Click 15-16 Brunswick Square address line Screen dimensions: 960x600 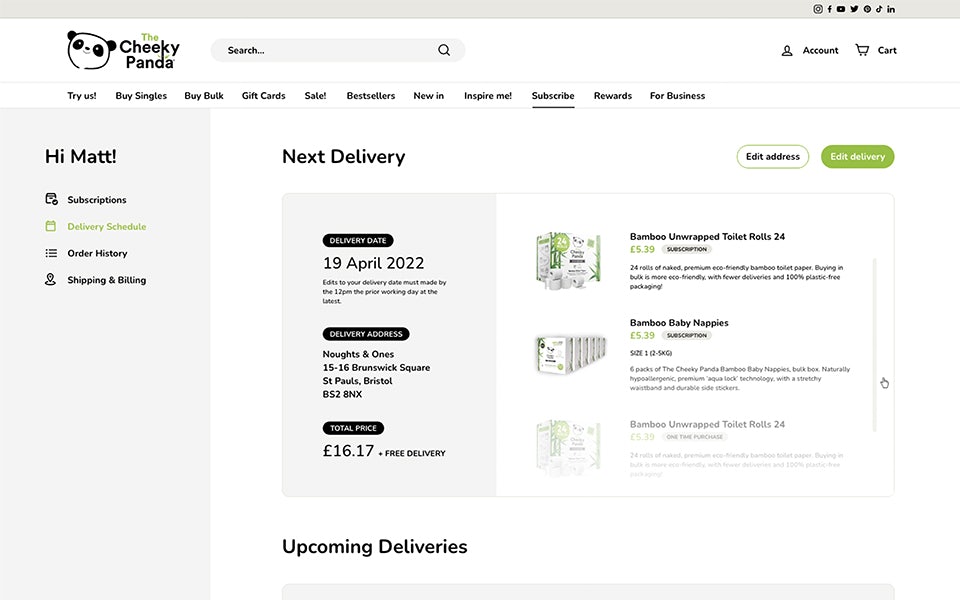point(377,367)
